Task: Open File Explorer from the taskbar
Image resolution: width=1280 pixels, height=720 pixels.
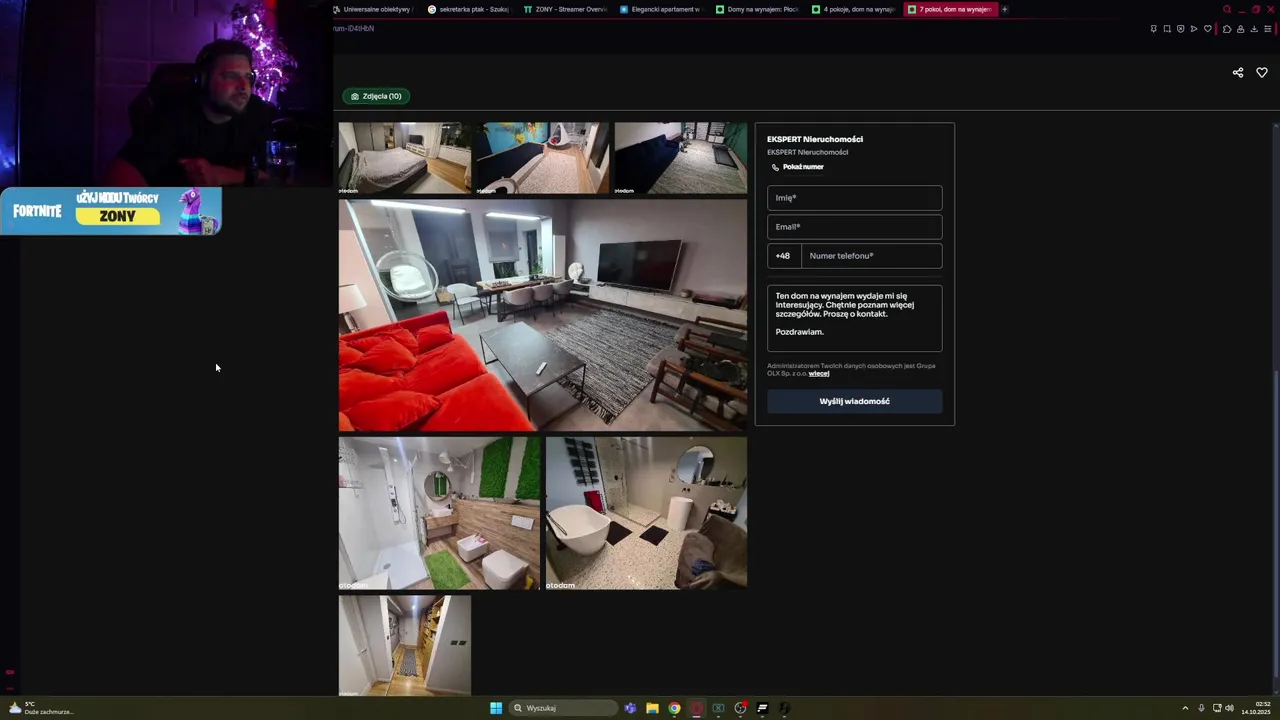Action: pos(652,708)
